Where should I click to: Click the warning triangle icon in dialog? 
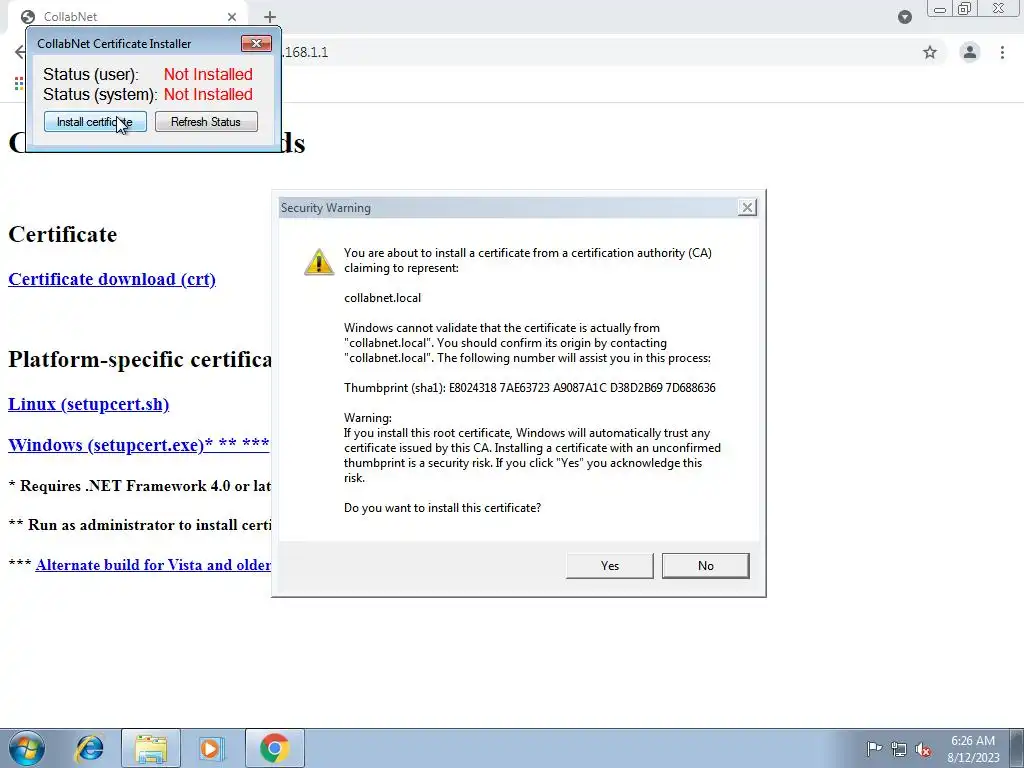tap(319, 262)
